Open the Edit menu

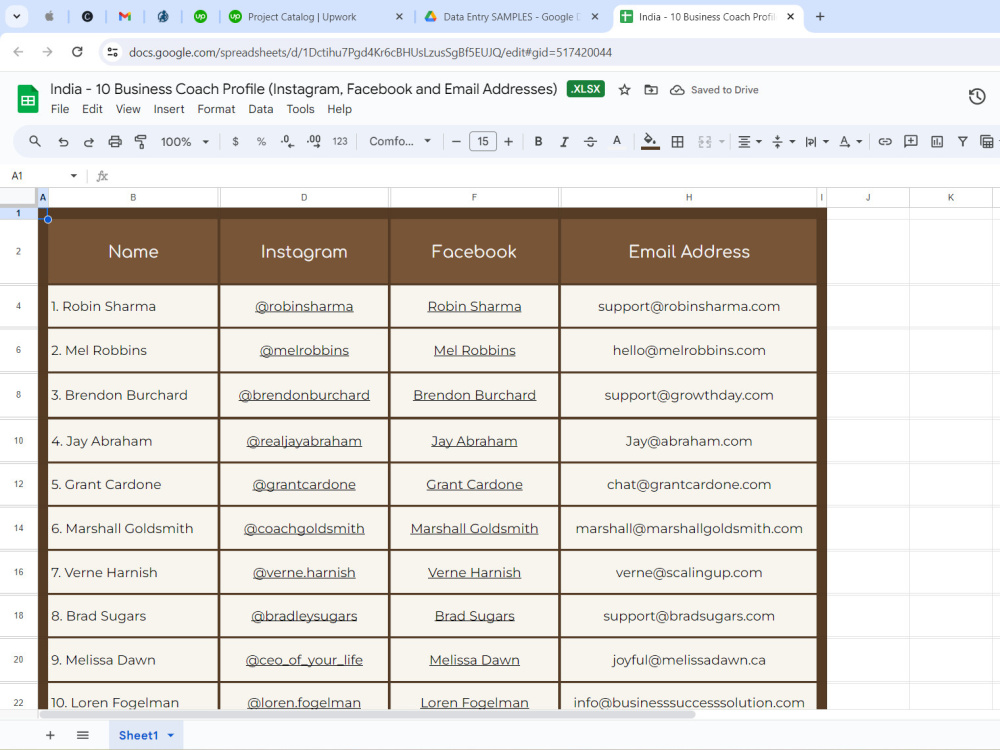pyautogui.click(x=92, y=109)
